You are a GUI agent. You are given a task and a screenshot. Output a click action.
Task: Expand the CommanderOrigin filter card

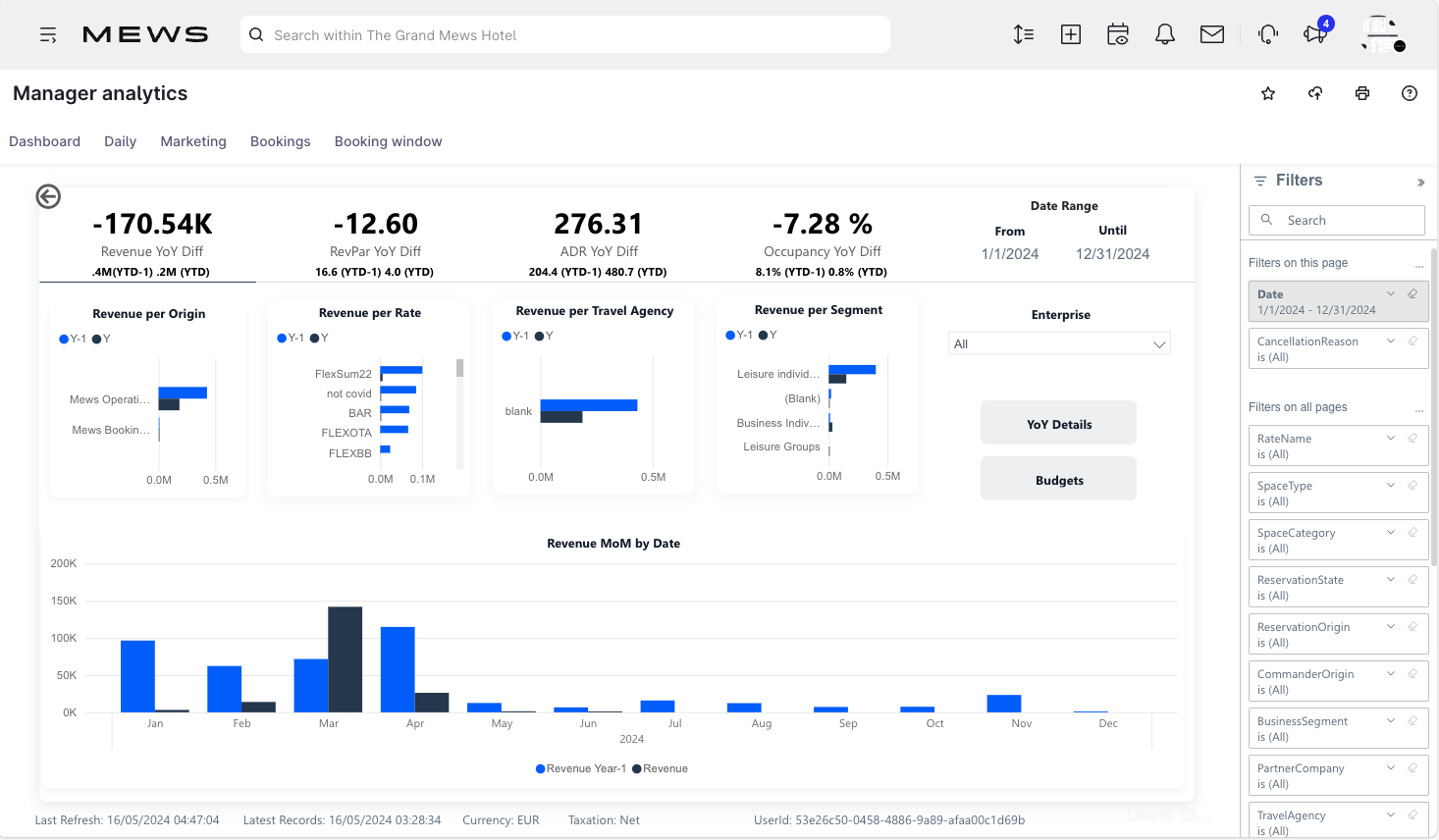[x=1391, y=673]
